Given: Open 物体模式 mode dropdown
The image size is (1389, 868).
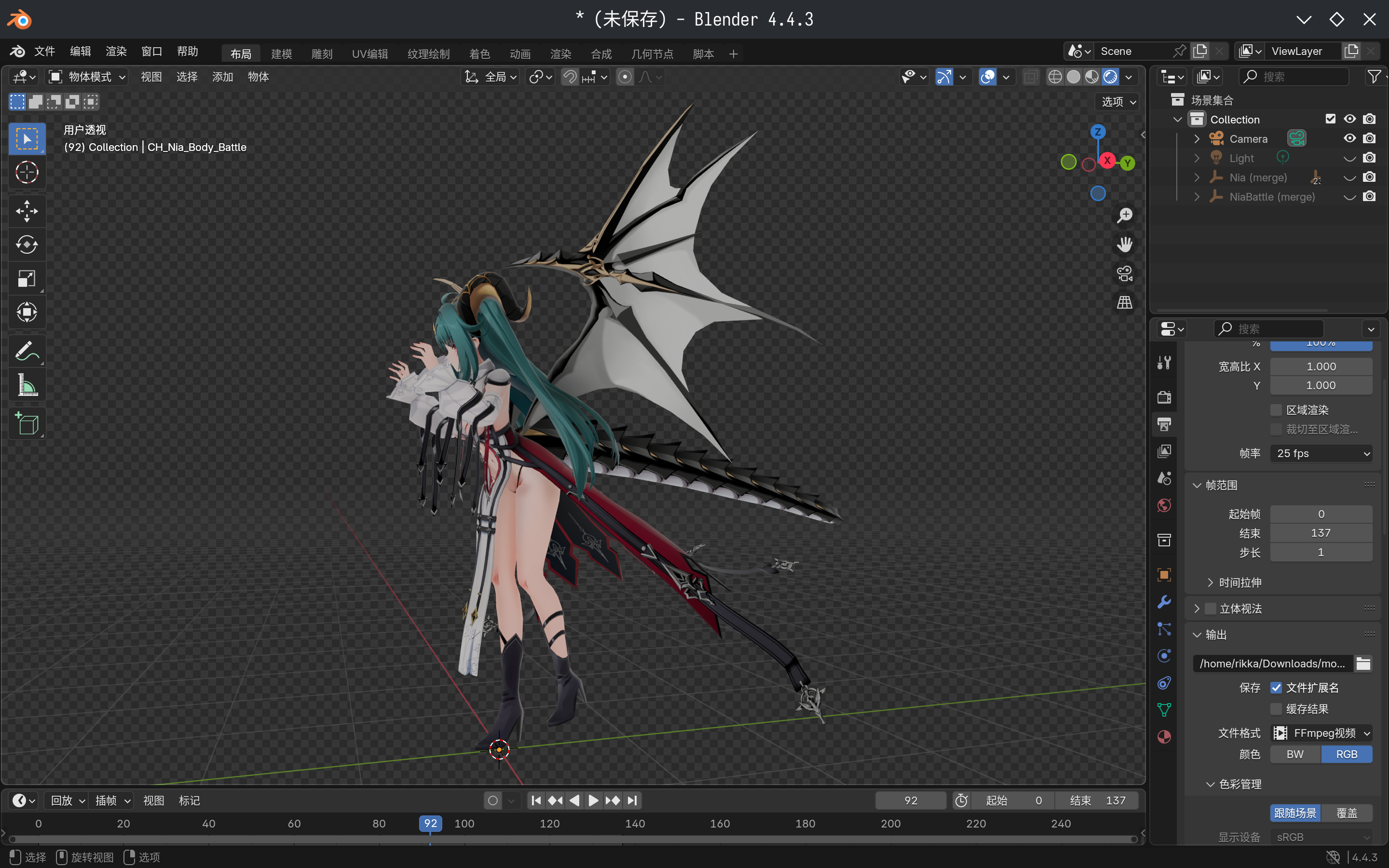Looking at the screenshot, I should [87, 77].
